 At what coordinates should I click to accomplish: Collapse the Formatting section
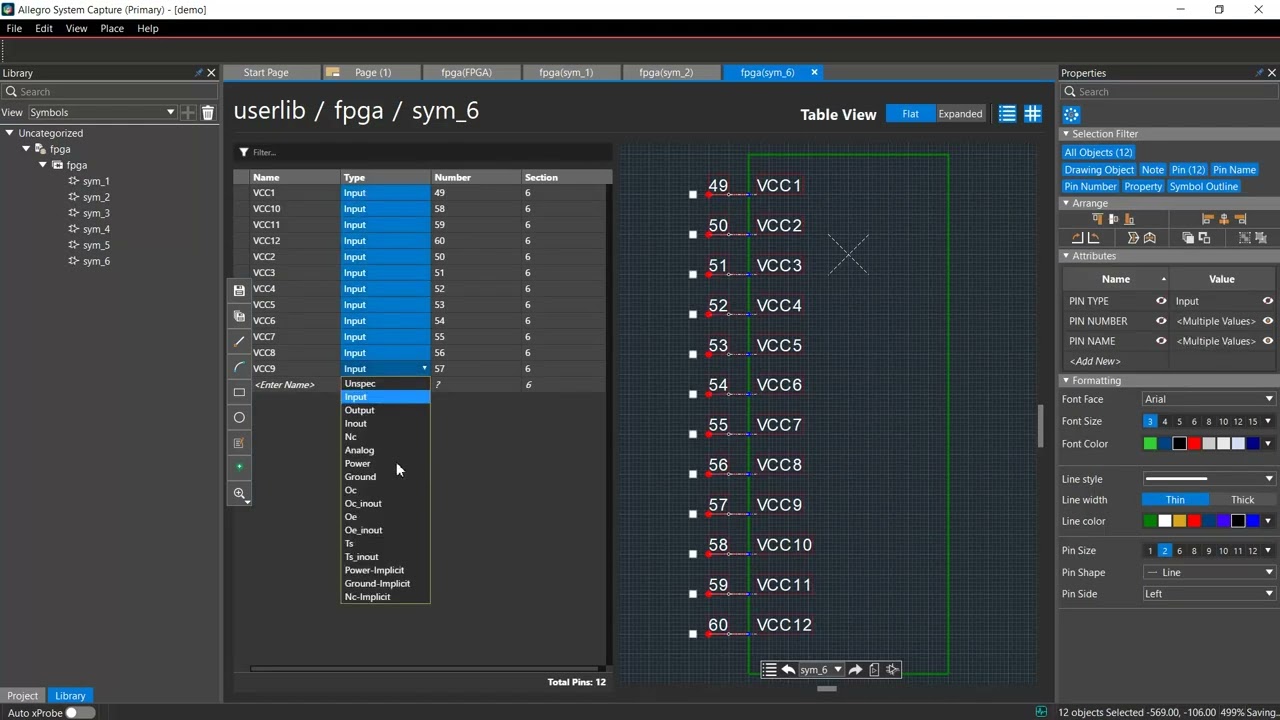[x=1066, y=381]
